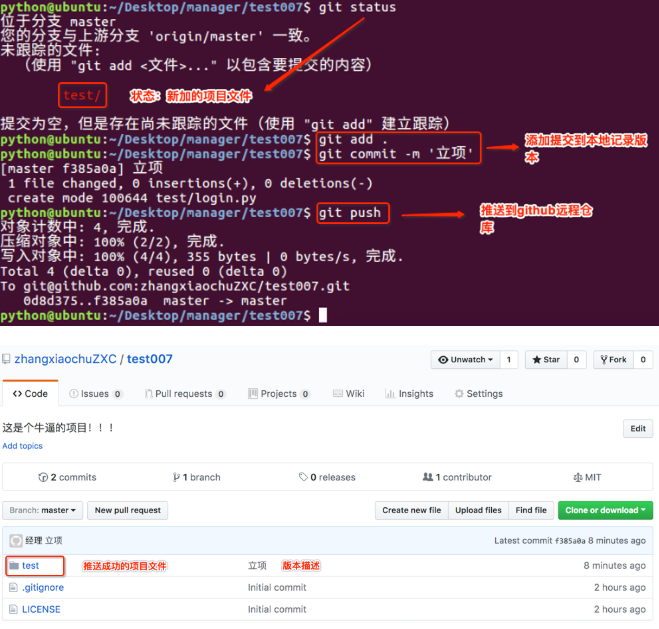Click the watchers count of 1
The image size is (659, 629).
tap(509, 360)
